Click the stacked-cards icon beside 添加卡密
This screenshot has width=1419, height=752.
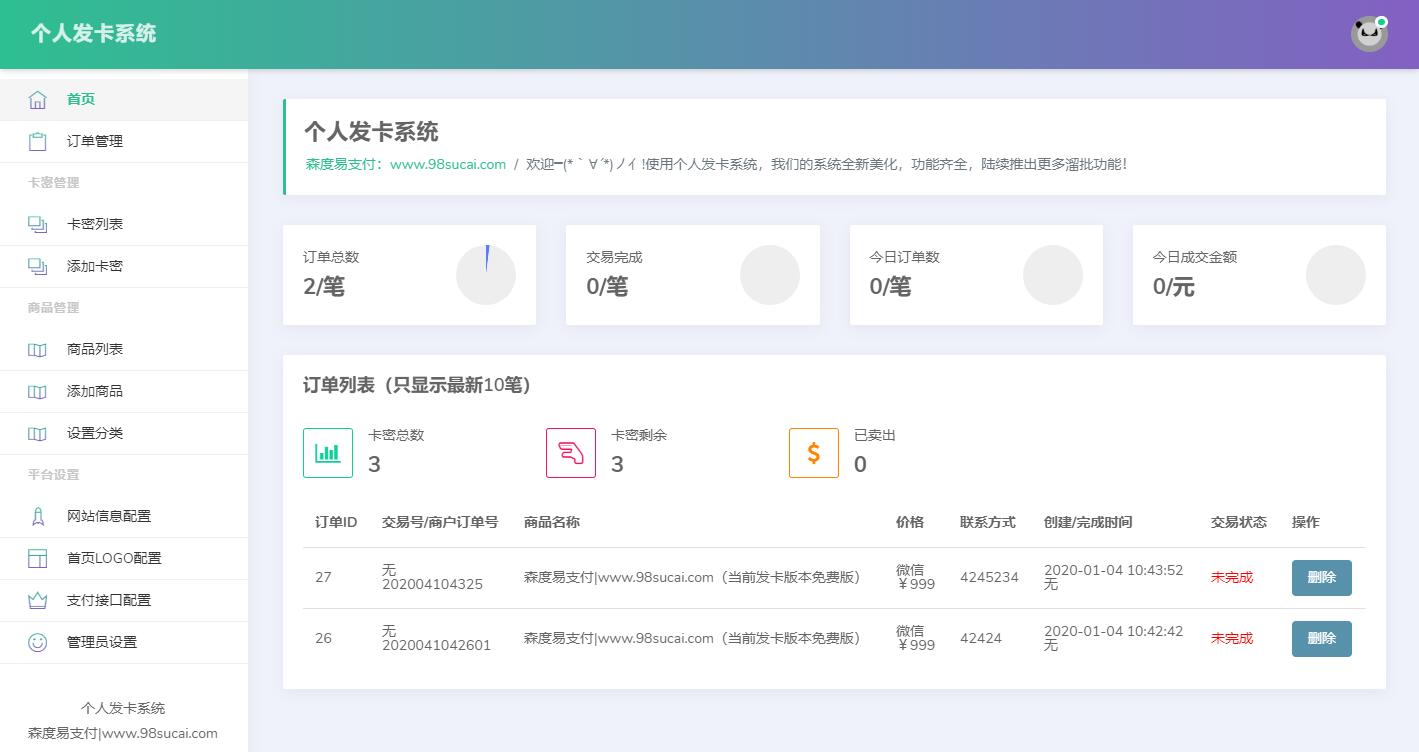click(38, 266)
